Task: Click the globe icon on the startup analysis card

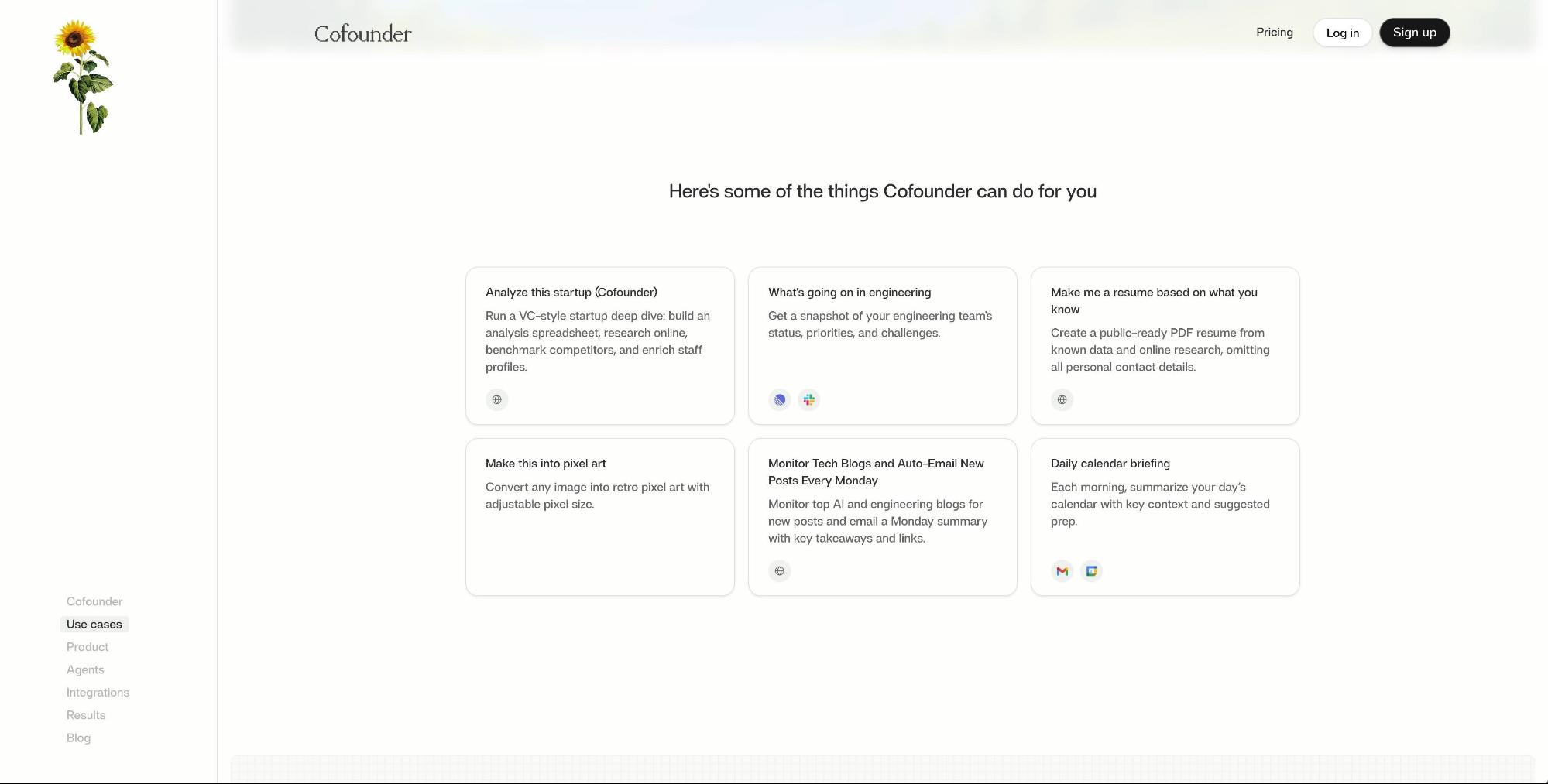Action: [496, 399]
